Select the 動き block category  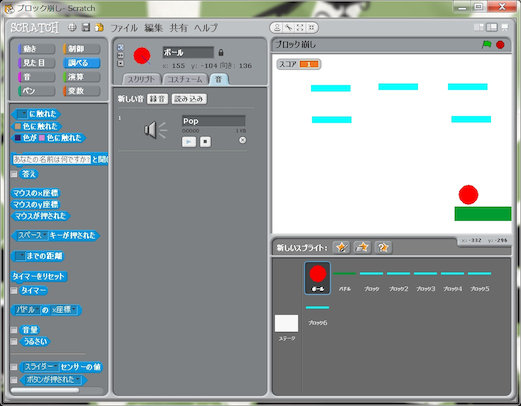point(37,49)
